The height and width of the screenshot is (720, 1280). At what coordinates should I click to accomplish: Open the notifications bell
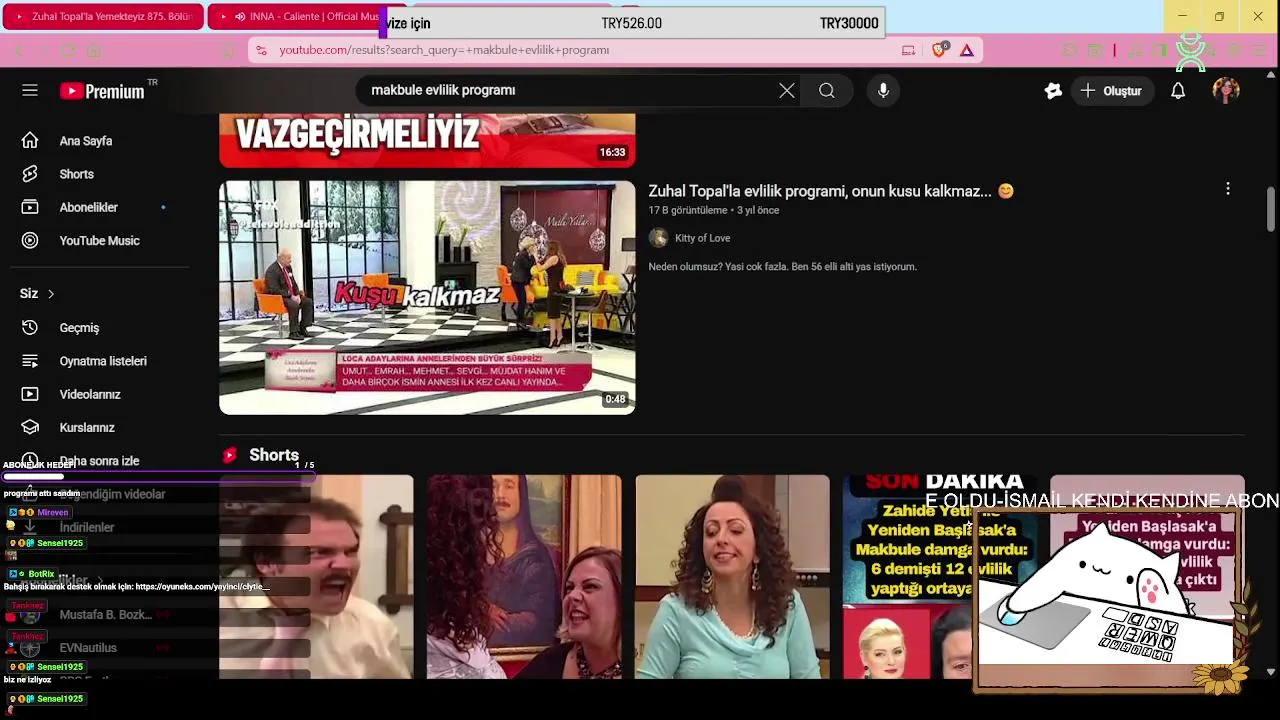pyautogui.click(x=1178, y=91)
